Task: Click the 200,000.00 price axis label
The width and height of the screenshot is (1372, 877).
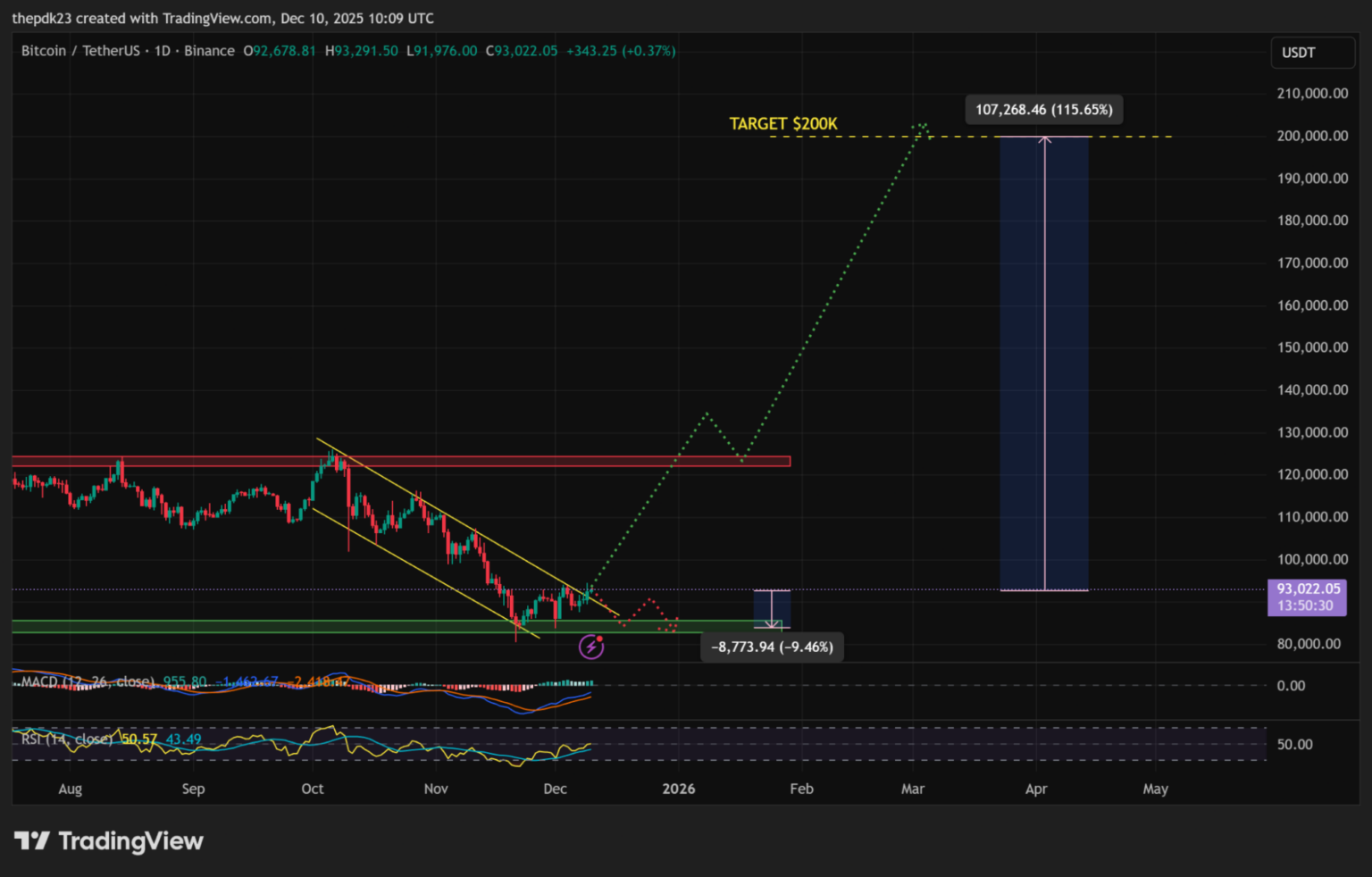Action: point(1312,136)
